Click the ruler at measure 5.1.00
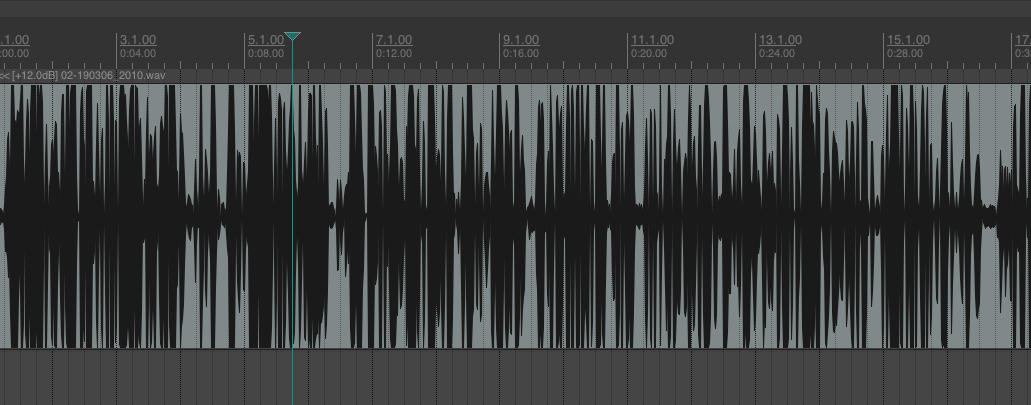This screenshot has height=405, width=1031. click(x=265, y=40)
